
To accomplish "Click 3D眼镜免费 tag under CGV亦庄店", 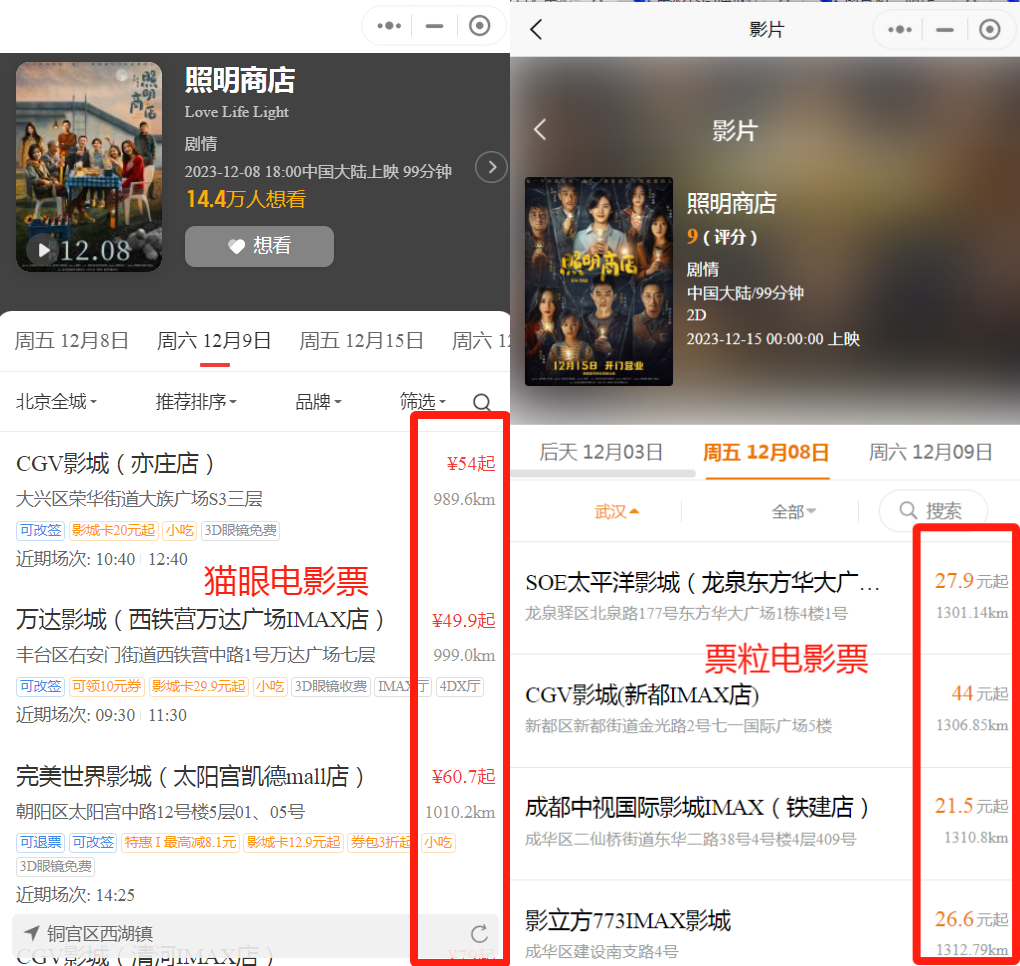I will pos(241,530).
